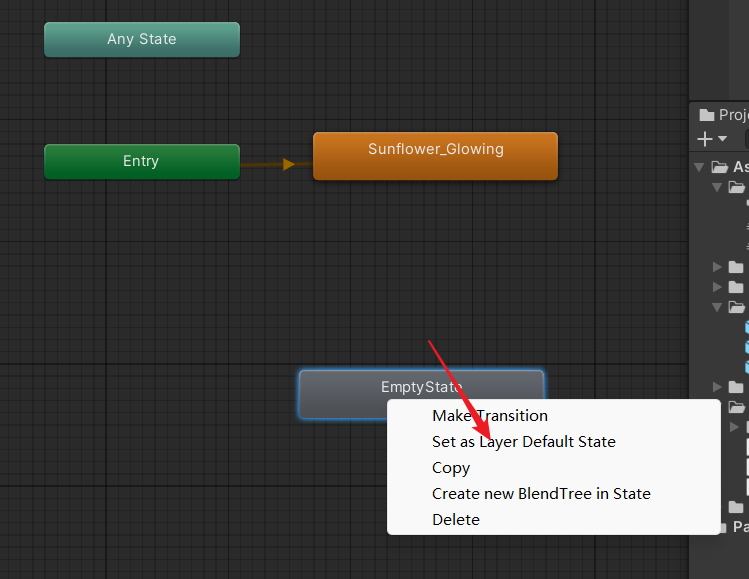Click the first subfolder icon under Assets
This screenshot has width=749, height=579.
tap(737, 187)
